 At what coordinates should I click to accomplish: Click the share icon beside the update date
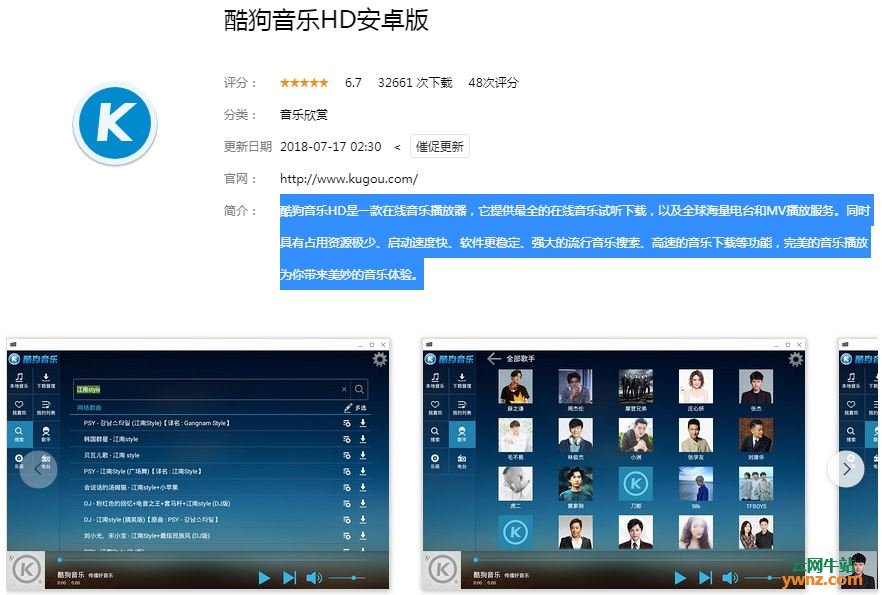[397, 147]
